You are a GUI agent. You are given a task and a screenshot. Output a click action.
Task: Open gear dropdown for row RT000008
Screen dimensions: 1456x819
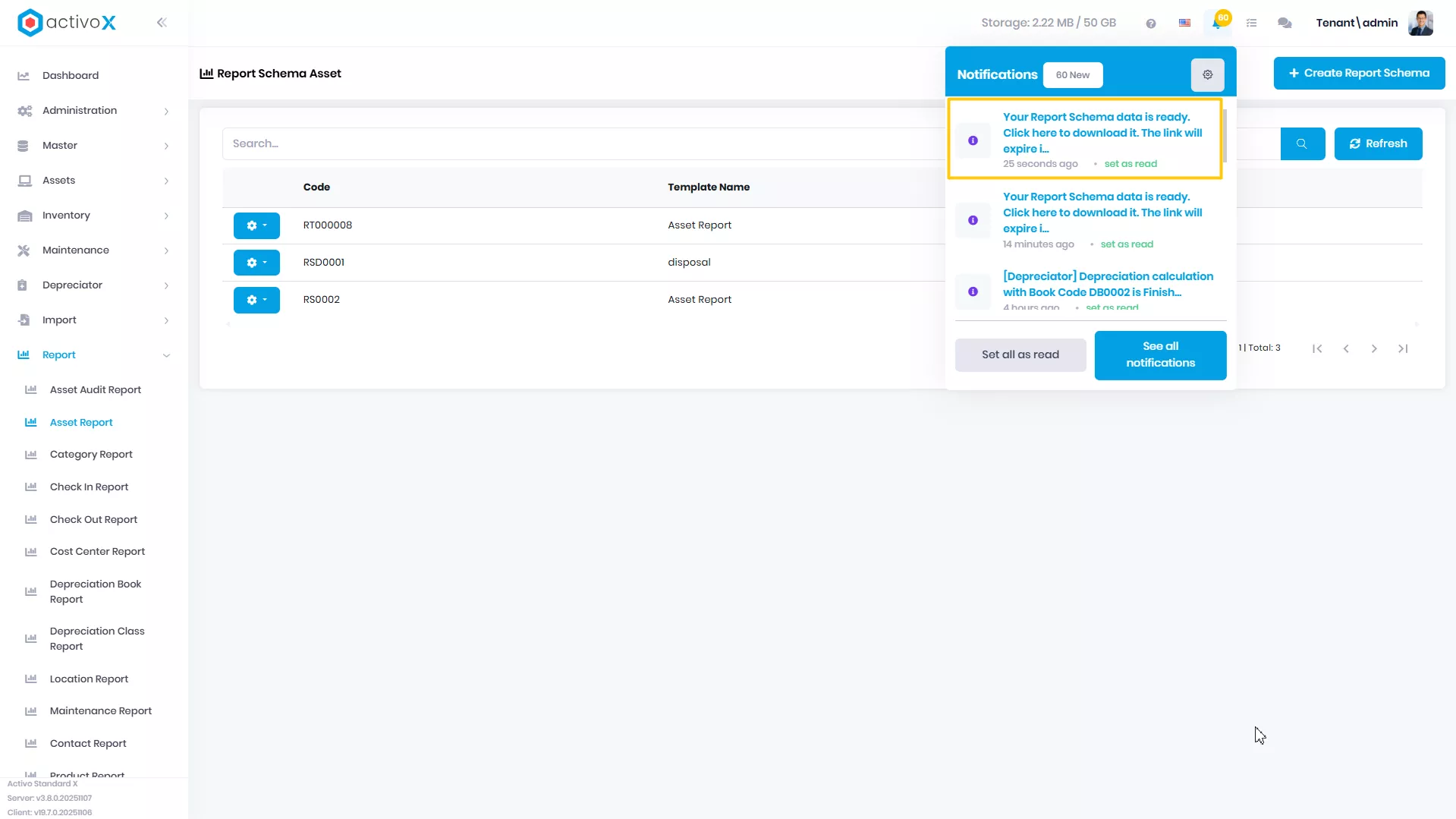tap(256, 225)
